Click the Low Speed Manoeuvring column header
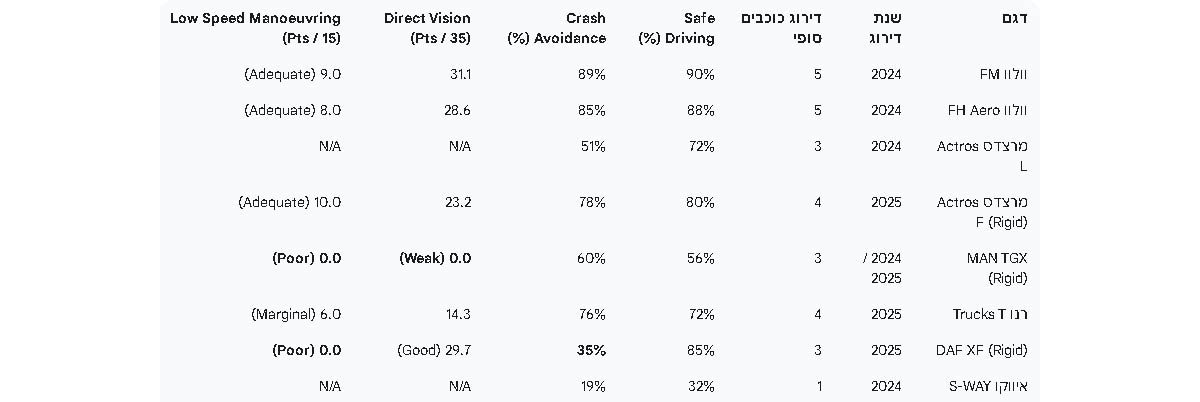Viewport: 1200px width, 402px height. 255,28
